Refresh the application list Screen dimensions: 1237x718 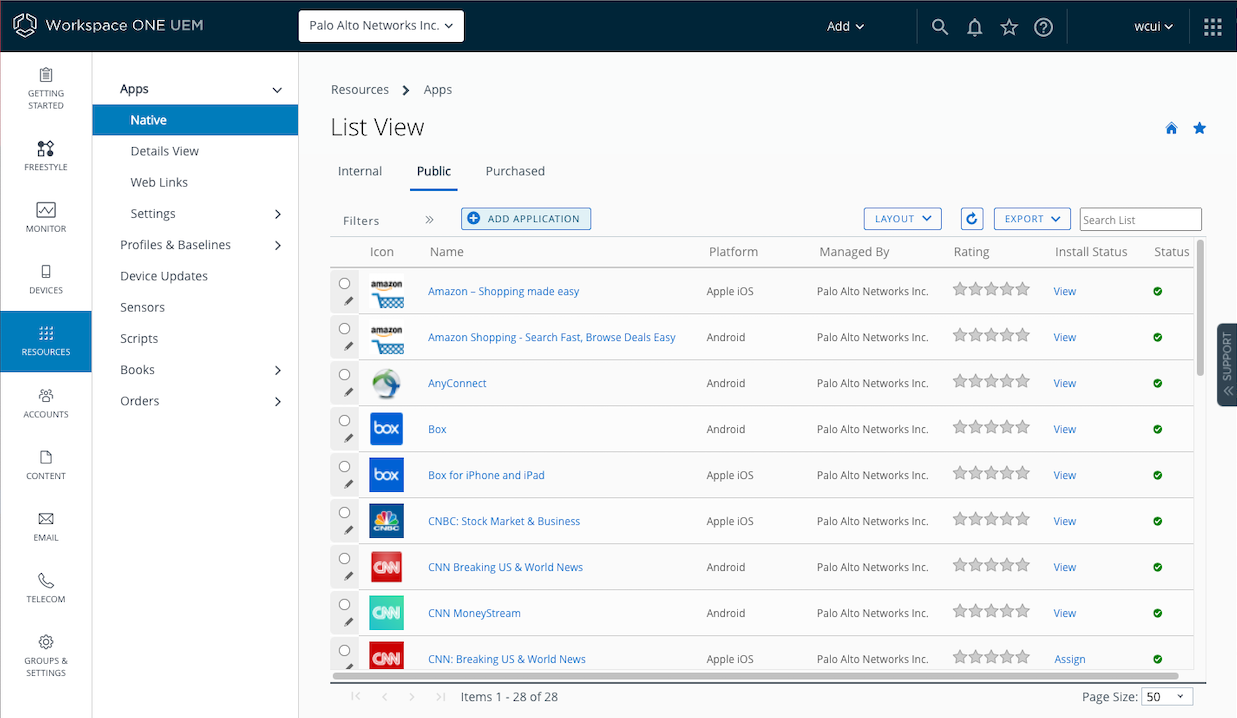[x=971, y=218]
